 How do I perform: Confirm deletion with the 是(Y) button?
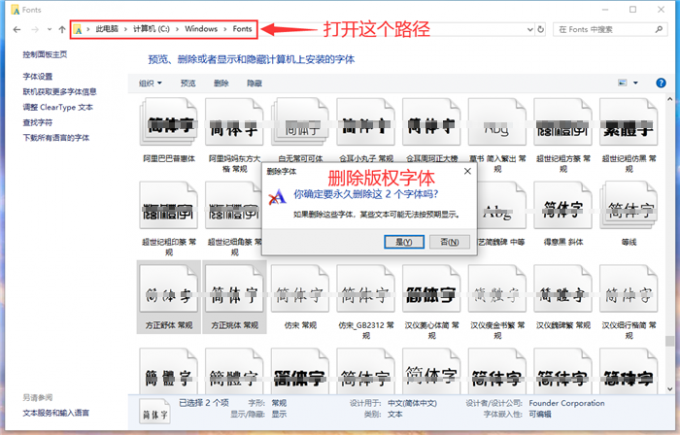(404, 242)
